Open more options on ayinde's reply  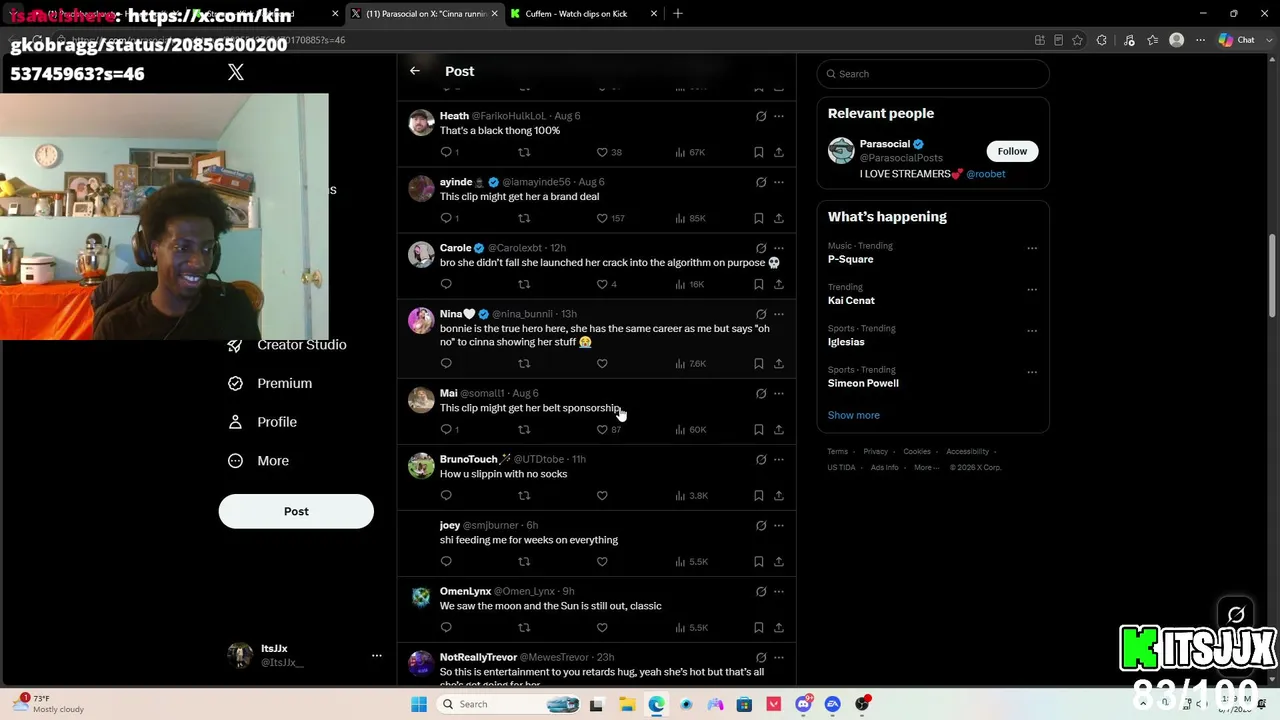(779, 182)
